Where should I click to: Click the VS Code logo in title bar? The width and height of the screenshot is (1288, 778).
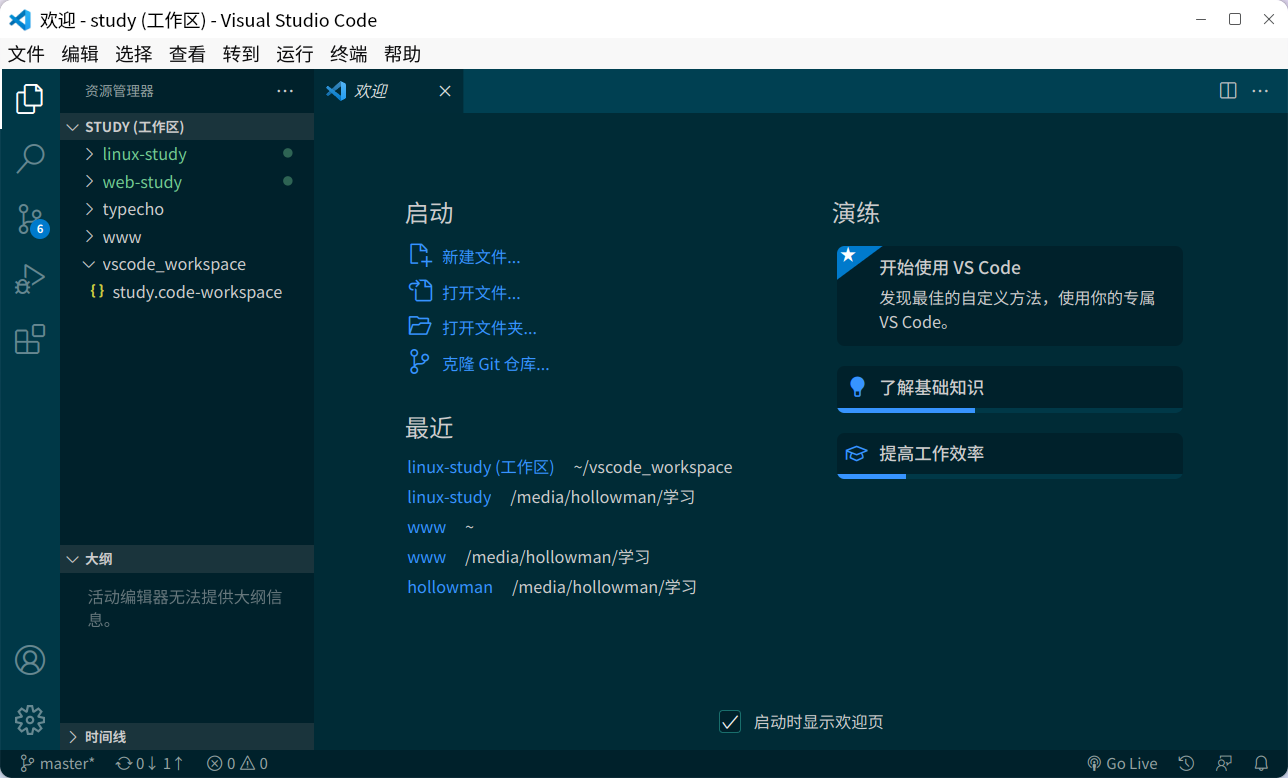coord(19,20)
